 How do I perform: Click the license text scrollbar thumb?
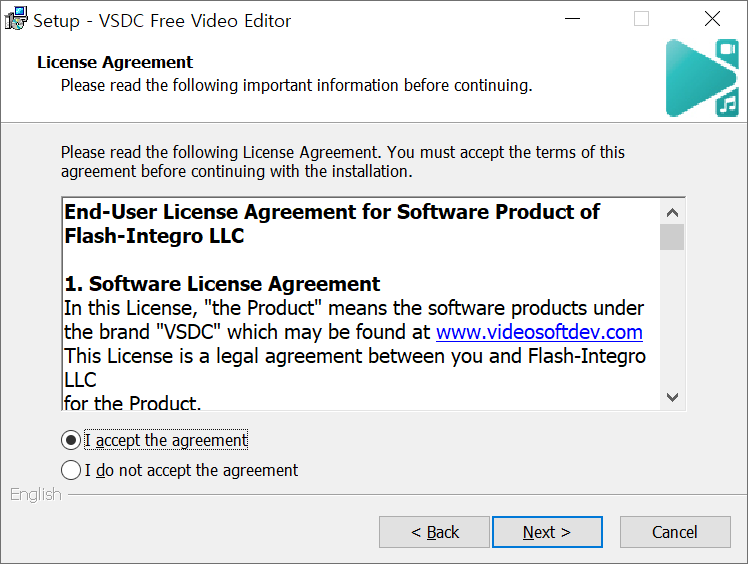pos(672,237)
